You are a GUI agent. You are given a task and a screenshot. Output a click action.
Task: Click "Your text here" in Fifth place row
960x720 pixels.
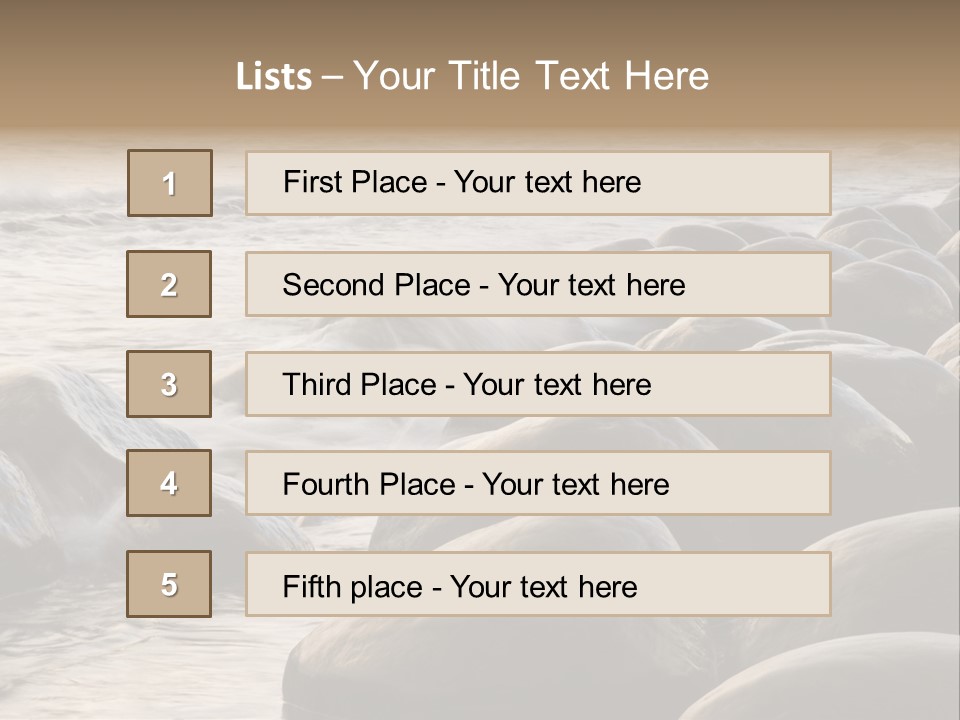(x=544, y=586)
